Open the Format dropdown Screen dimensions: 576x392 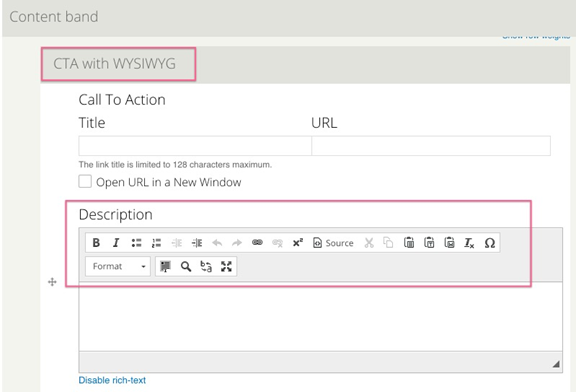pyautogui.click(x=118, y=266)
